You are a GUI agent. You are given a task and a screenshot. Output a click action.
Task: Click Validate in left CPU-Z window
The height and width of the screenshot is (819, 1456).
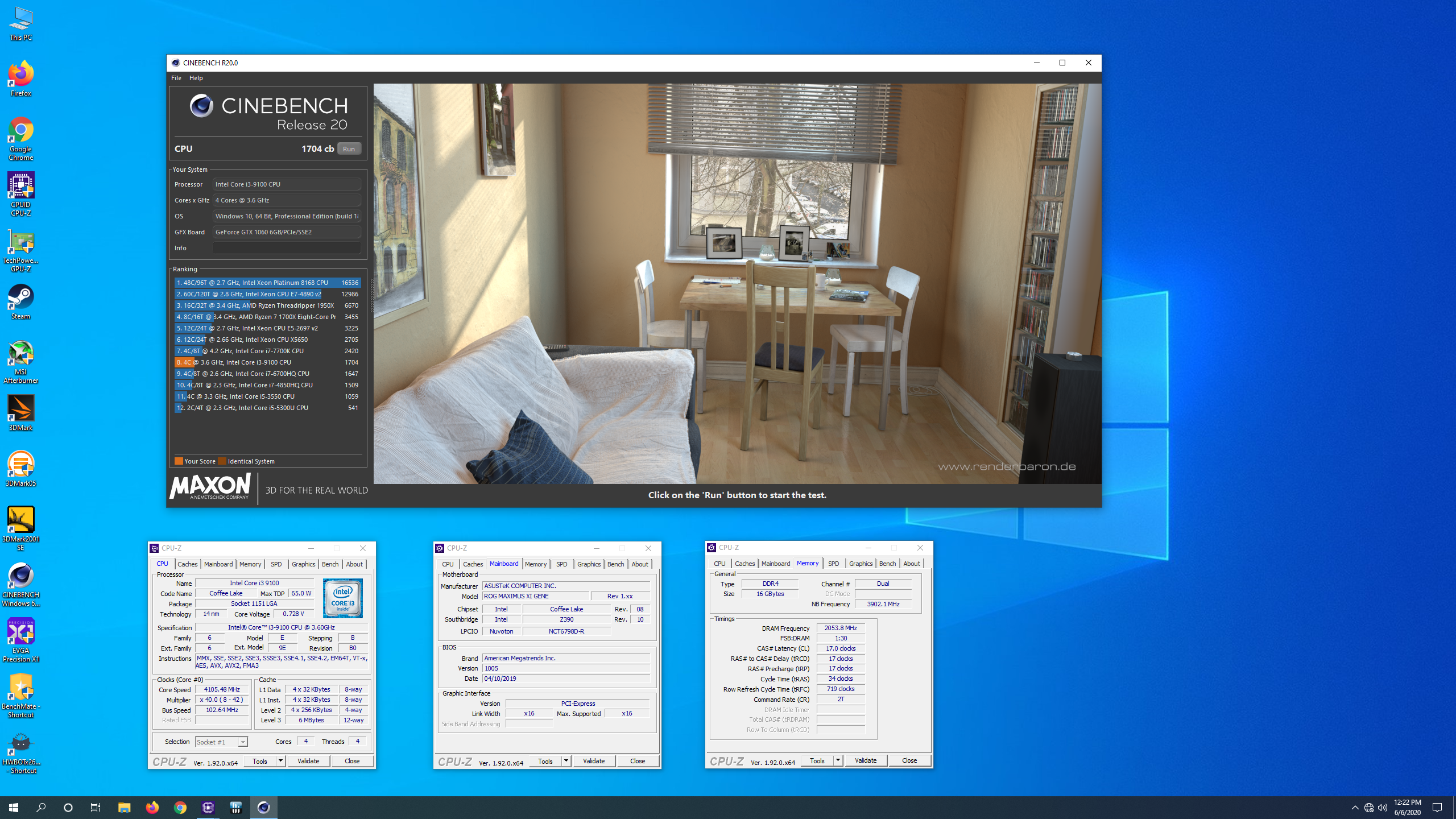(308, 761)
